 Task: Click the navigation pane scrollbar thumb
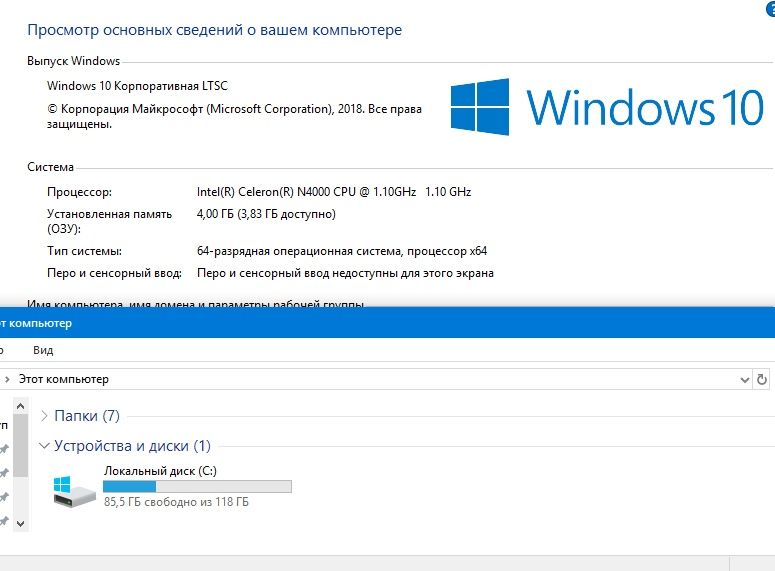point(20,446)
